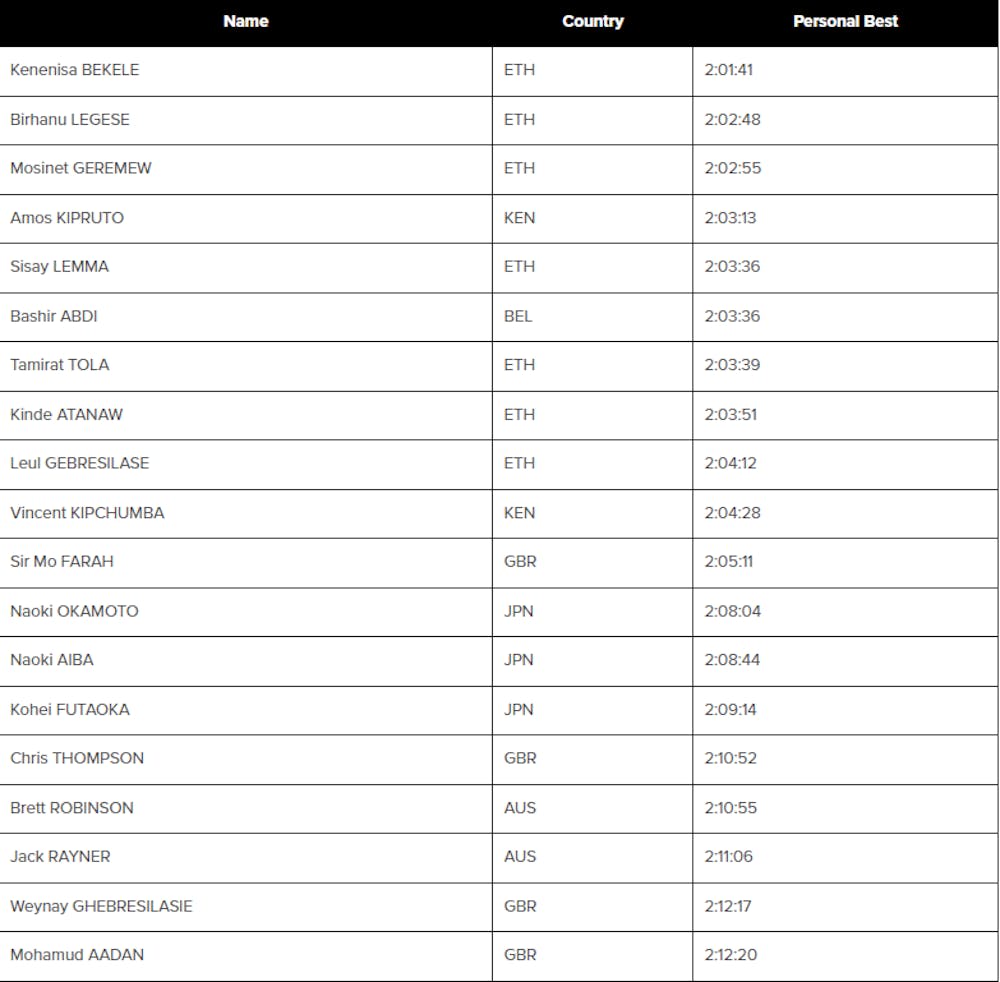Click Amos KIPRUTO row name
1000x982 pixels.
coord(67,218)
